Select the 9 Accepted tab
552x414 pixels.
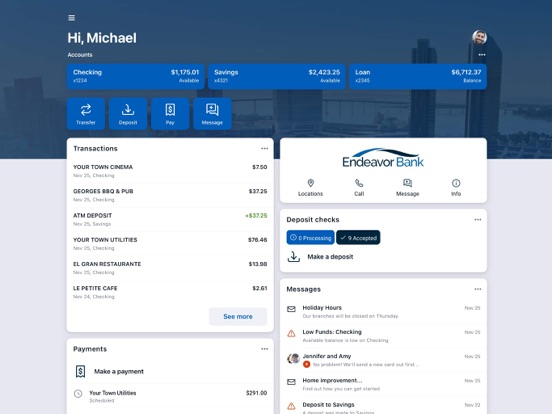click(x=358, y=238)
